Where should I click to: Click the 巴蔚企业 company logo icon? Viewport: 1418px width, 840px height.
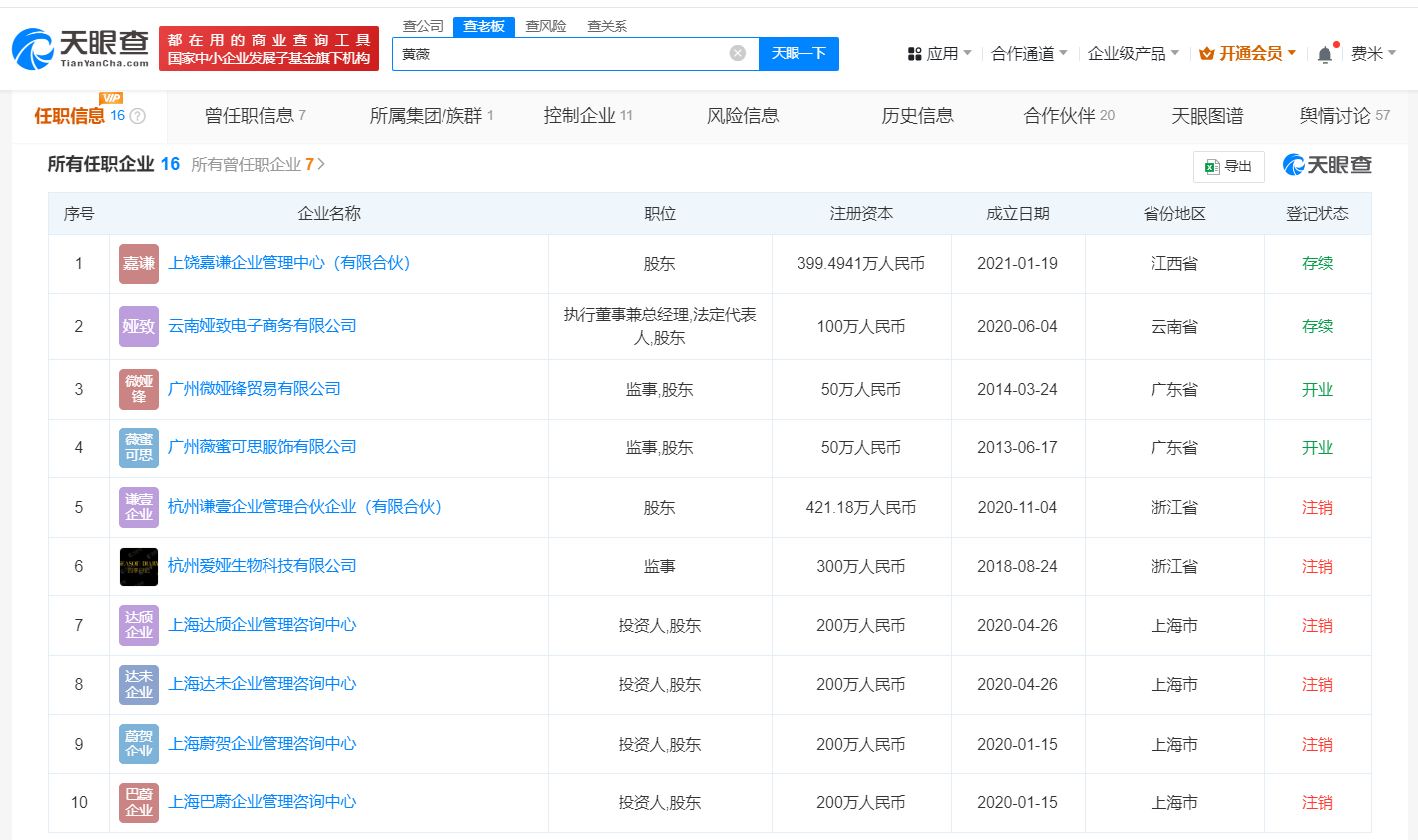[x=139, y=802]
